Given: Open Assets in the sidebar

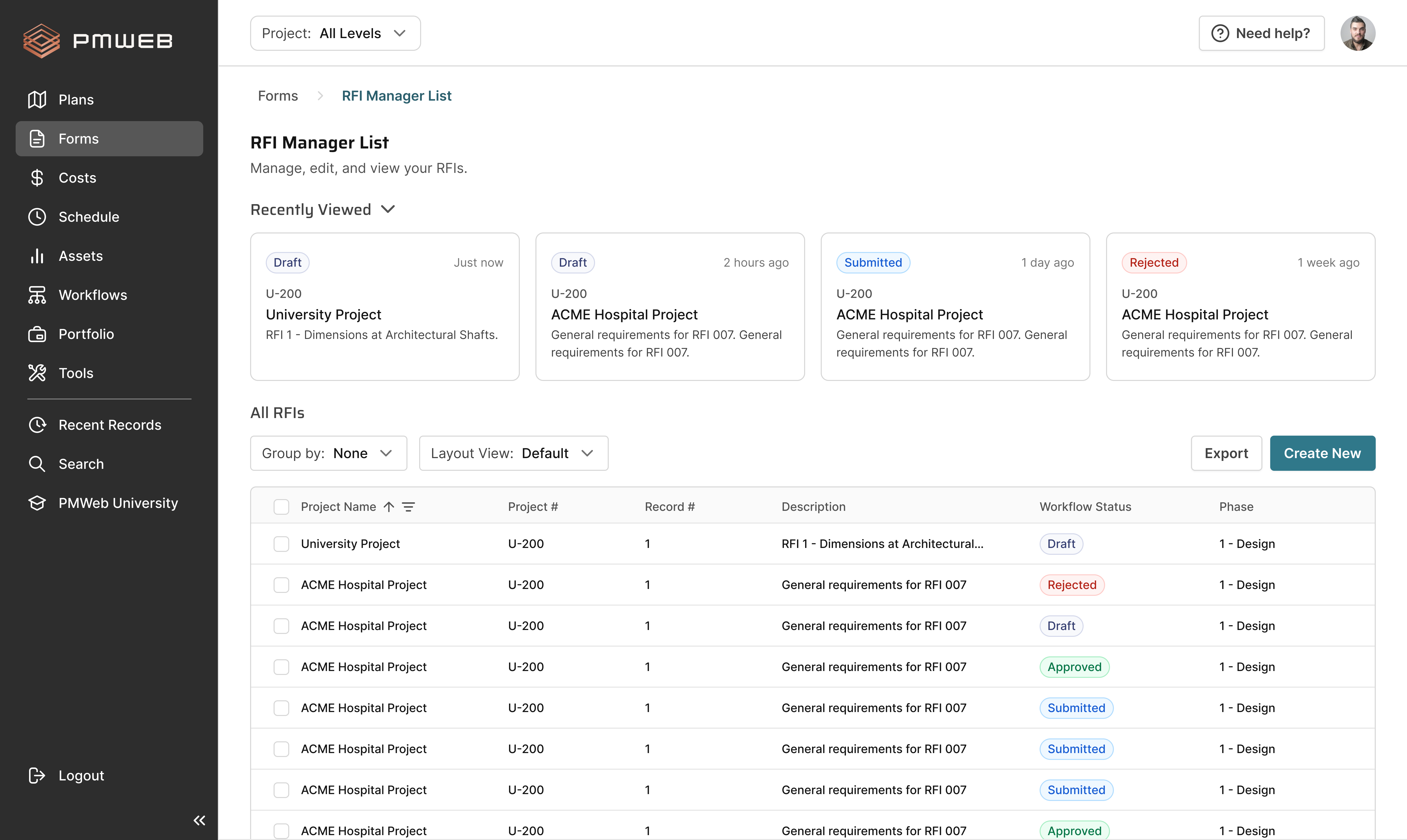Looking at the screenshot, I should point(109,256).
